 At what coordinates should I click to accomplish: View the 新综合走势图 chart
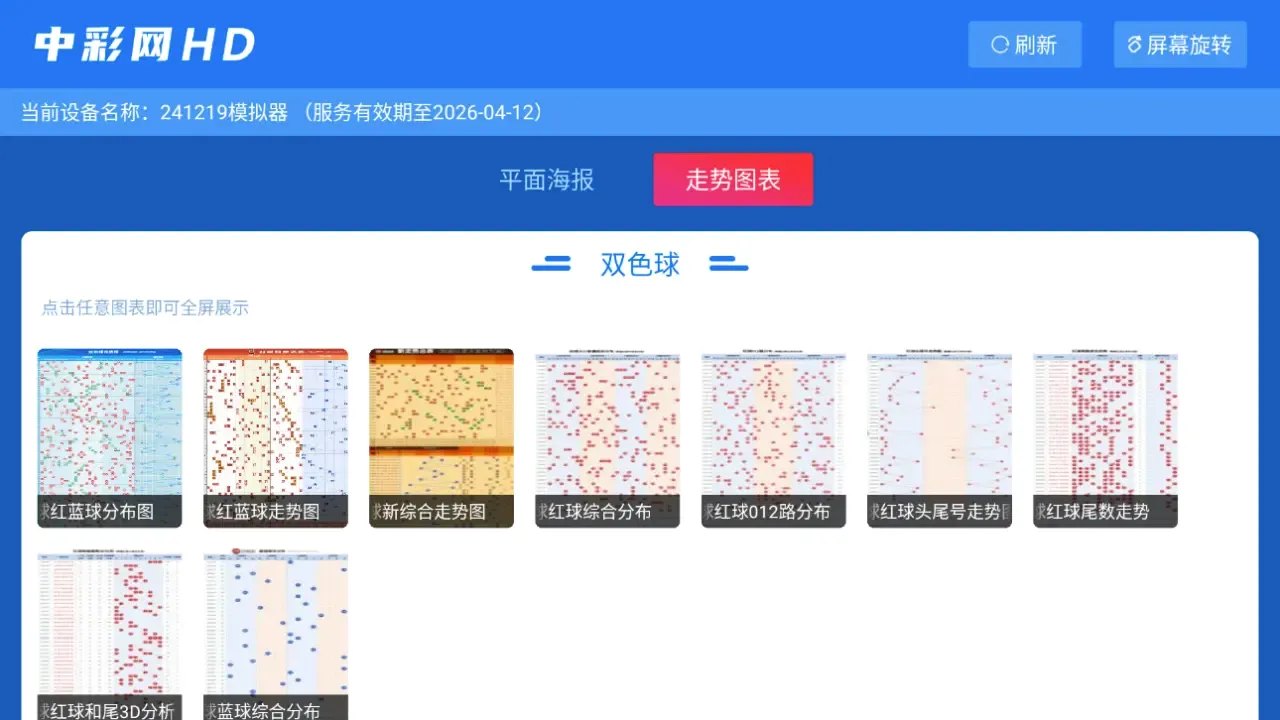(442, 438)
